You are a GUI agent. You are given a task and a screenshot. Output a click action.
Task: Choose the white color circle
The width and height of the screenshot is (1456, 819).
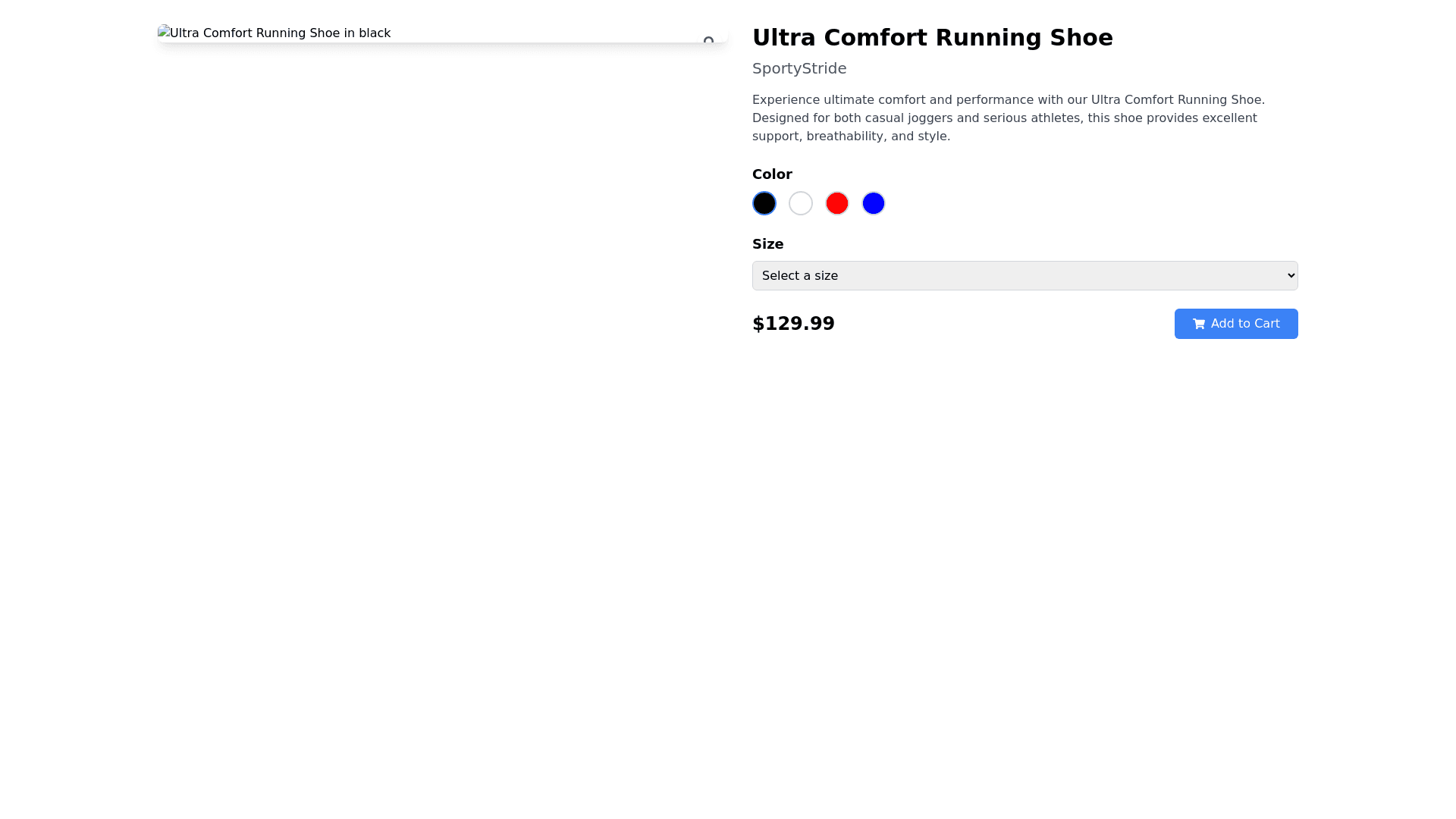click(801, 203)
